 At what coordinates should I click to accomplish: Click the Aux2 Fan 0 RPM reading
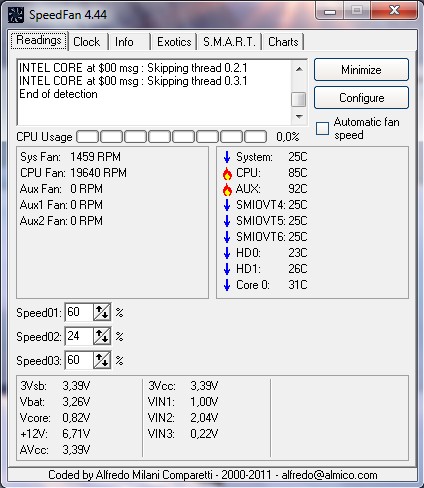click(x=61, y=221)
